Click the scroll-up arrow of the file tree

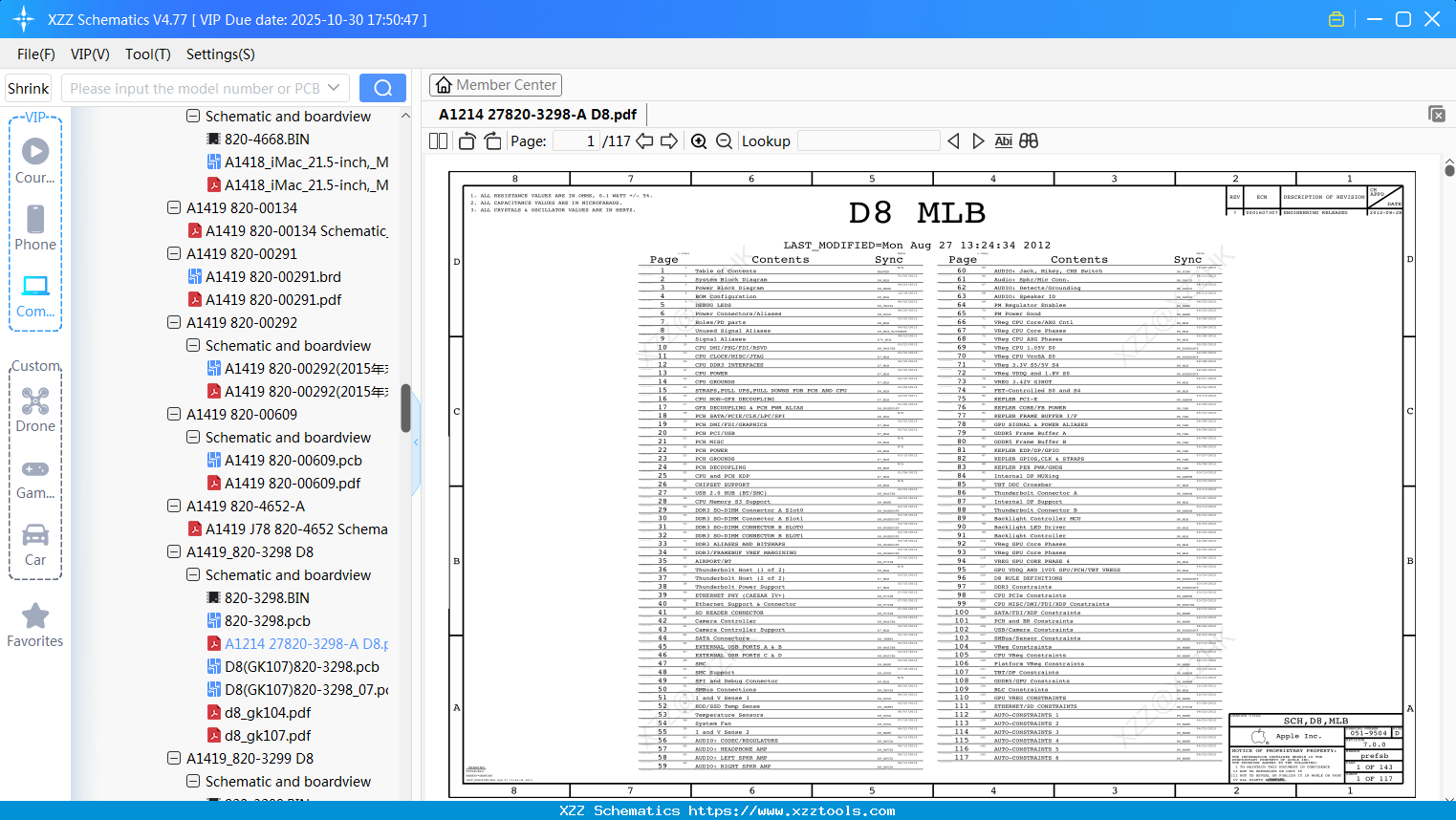point(405,116)
